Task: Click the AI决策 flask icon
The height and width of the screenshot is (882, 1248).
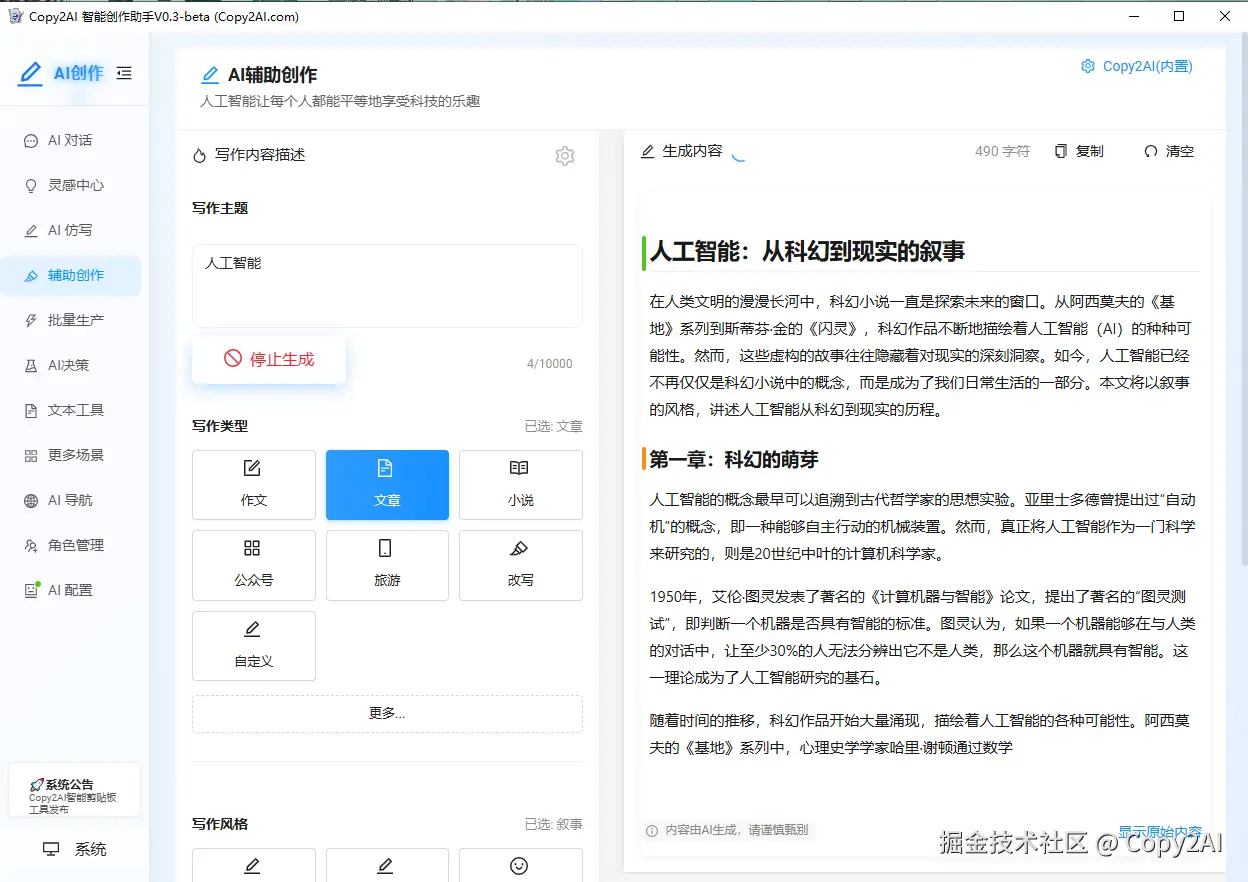Action: (x=31, y=366)
